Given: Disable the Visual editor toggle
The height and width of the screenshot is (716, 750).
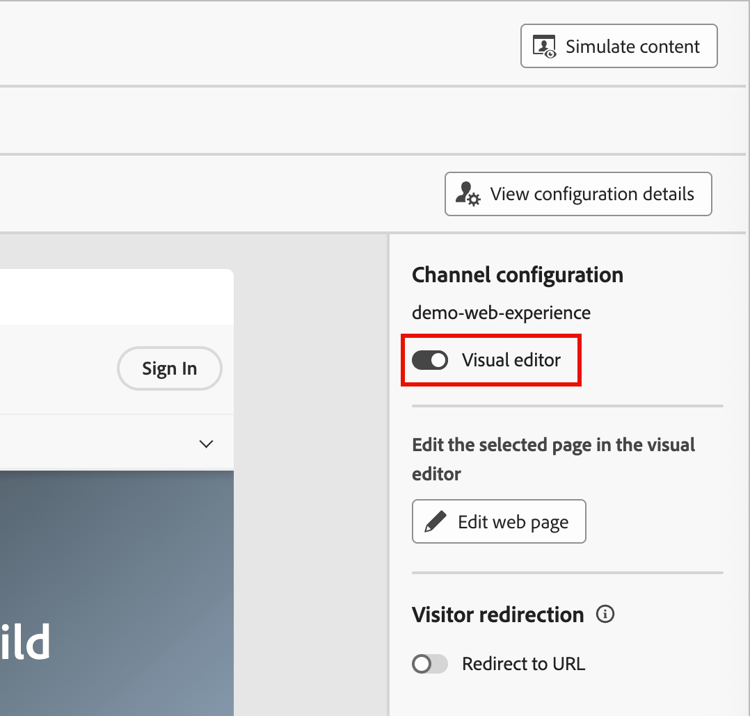Looking at the screenshot, I should (x=430, y=360).
